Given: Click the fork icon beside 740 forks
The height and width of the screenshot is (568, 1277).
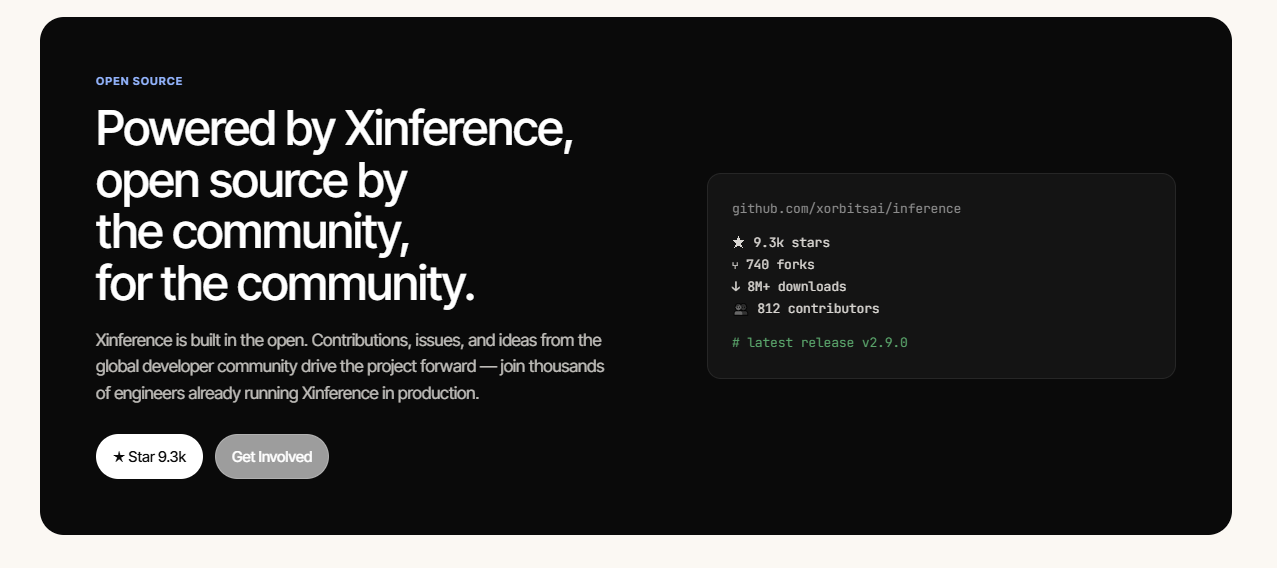Looking at the screenshot, I should click(x=736, y=265).
